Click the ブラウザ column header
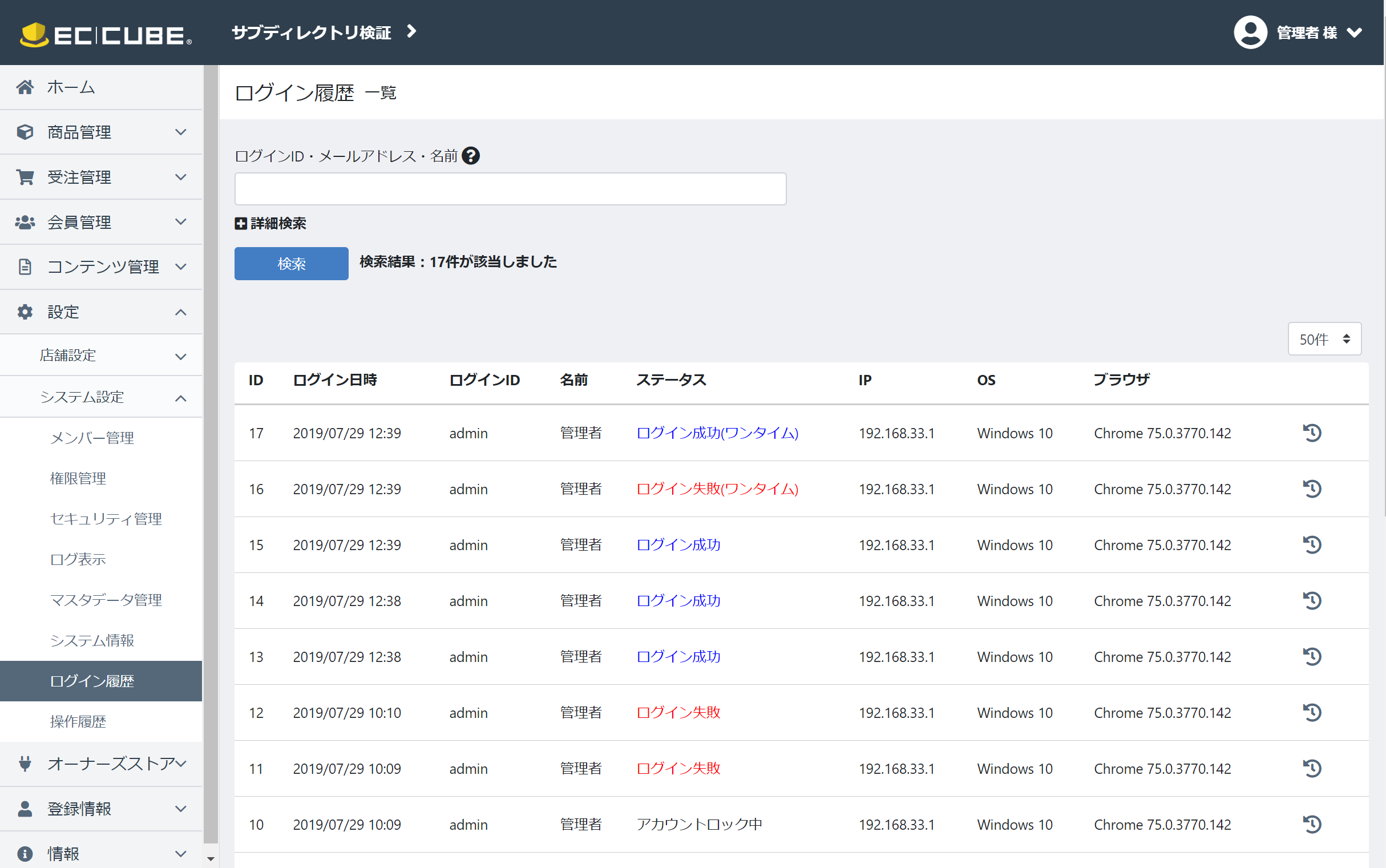Screen dimensions: 1386x868 [1121, 380]
